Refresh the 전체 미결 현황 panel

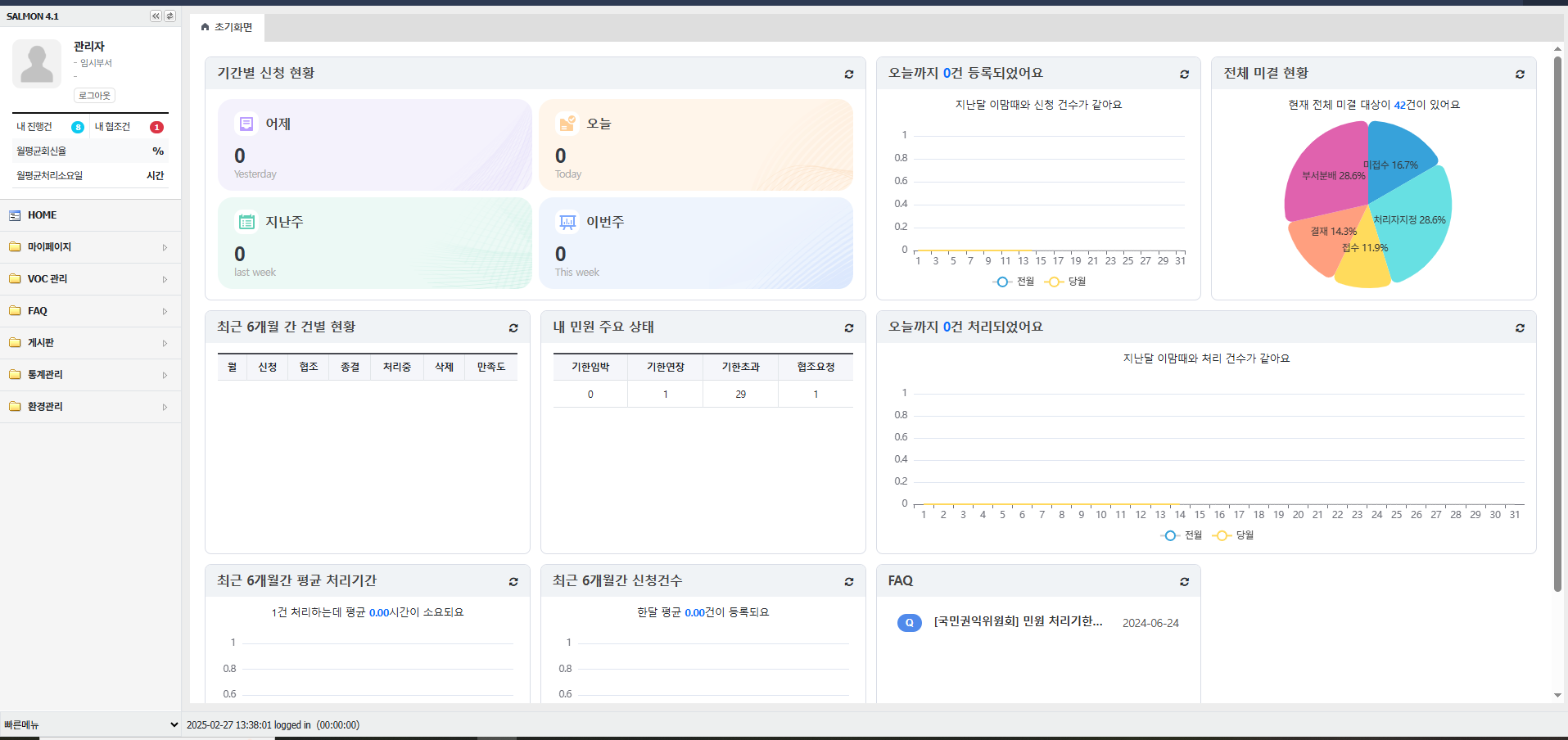tap(1520, 74)
